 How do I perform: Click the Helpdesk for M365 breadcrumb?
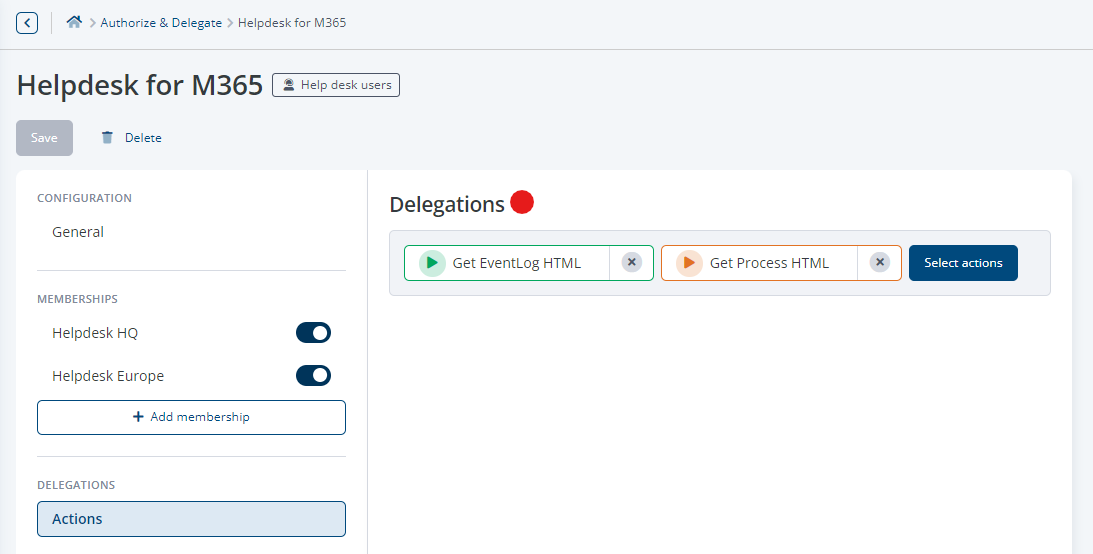292,23
